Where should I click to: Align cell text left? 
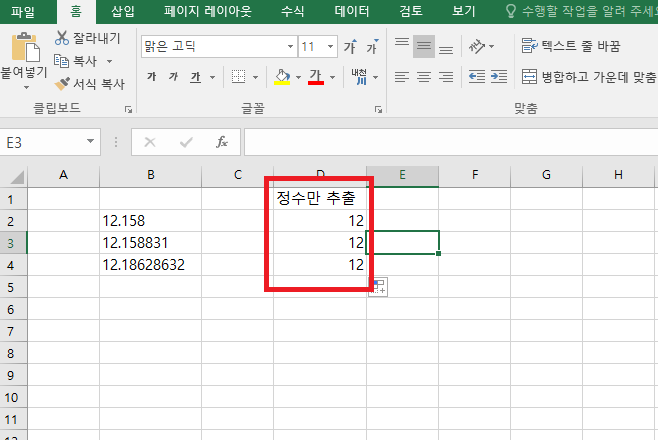tap(402, 77)
